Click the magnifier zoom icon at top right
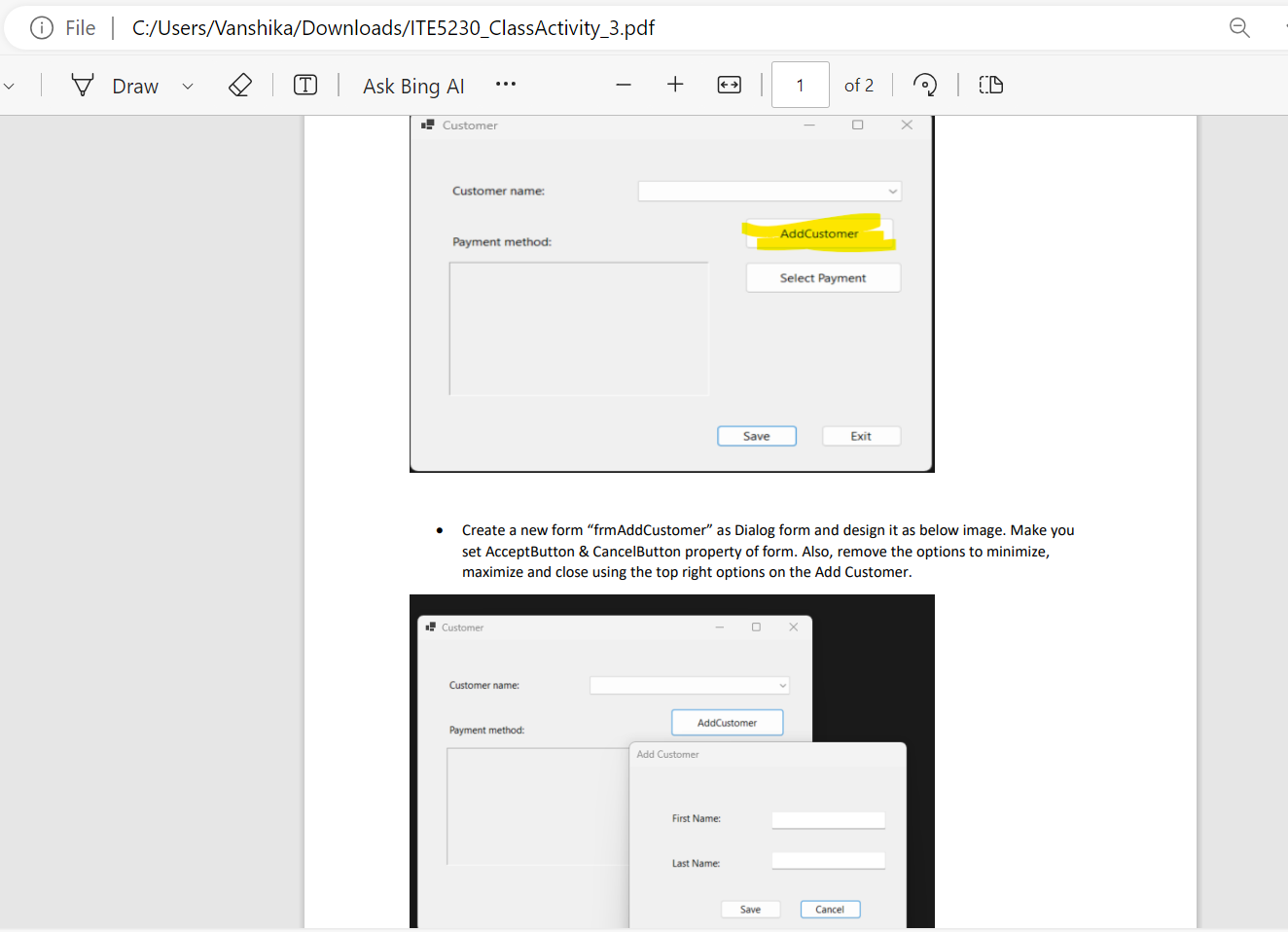Screen dimensions: 1288x932 point(1239,27)
